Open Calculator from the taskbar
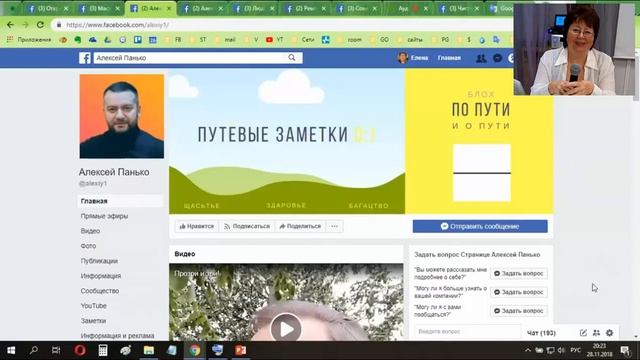 [x=103, y=350]
